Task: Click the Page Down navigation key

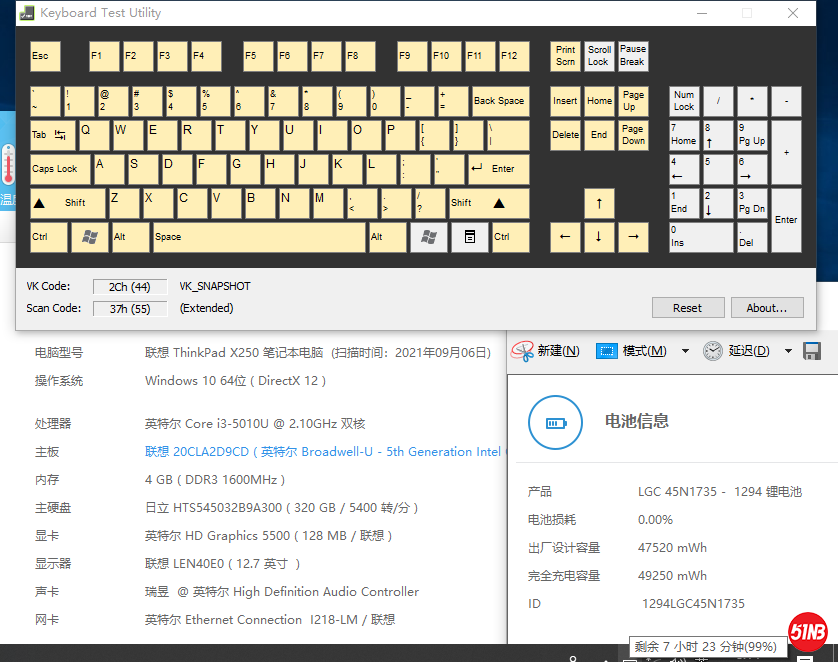Action: (633, 135)
